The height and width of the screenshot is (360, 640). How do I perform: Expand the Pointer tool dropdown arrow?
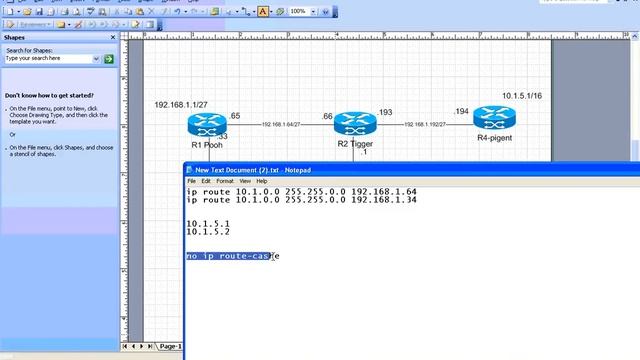(x=237, y=12)
